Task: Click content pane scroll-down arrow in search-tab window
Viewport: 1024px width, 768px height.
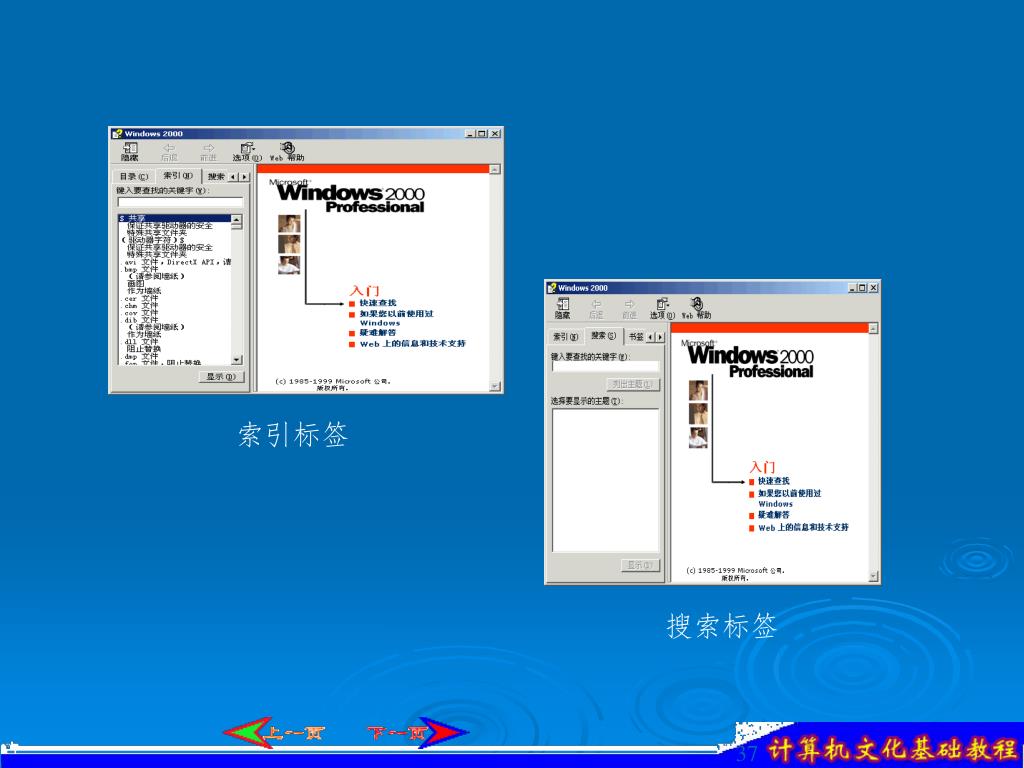Action: 873,576
